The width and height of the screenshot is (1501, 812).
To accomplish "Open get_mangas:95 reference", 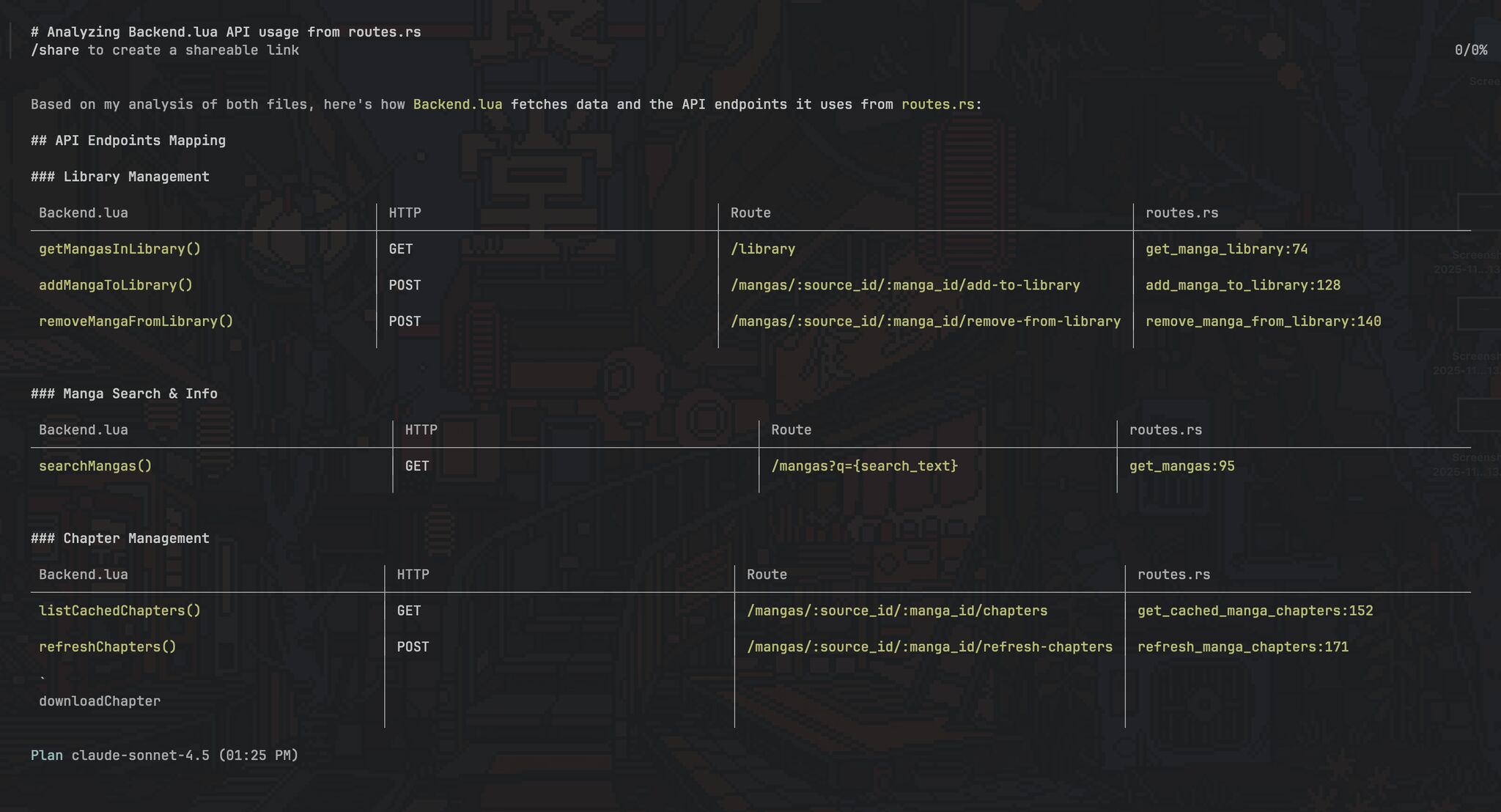I will tap(1182, 466).
